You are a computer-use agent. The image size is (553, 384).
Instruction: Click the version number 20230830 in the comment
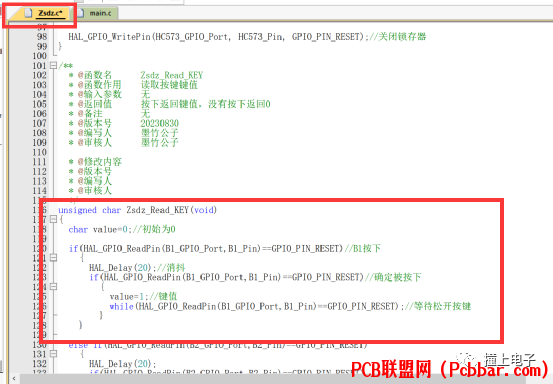coord(159,123)
